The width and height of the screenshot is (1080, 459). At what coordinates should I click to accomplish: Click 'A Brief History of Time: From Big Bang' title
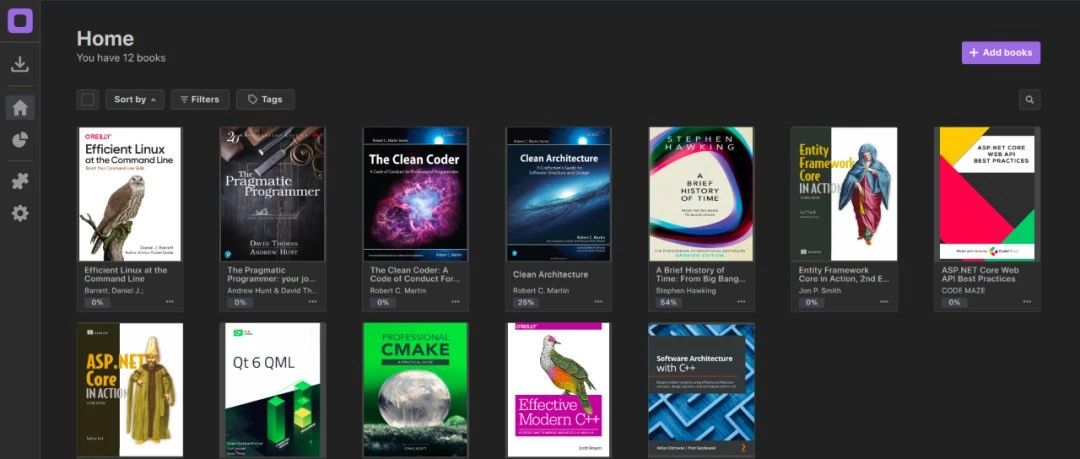pyautogui.click(x=700, y=274)
